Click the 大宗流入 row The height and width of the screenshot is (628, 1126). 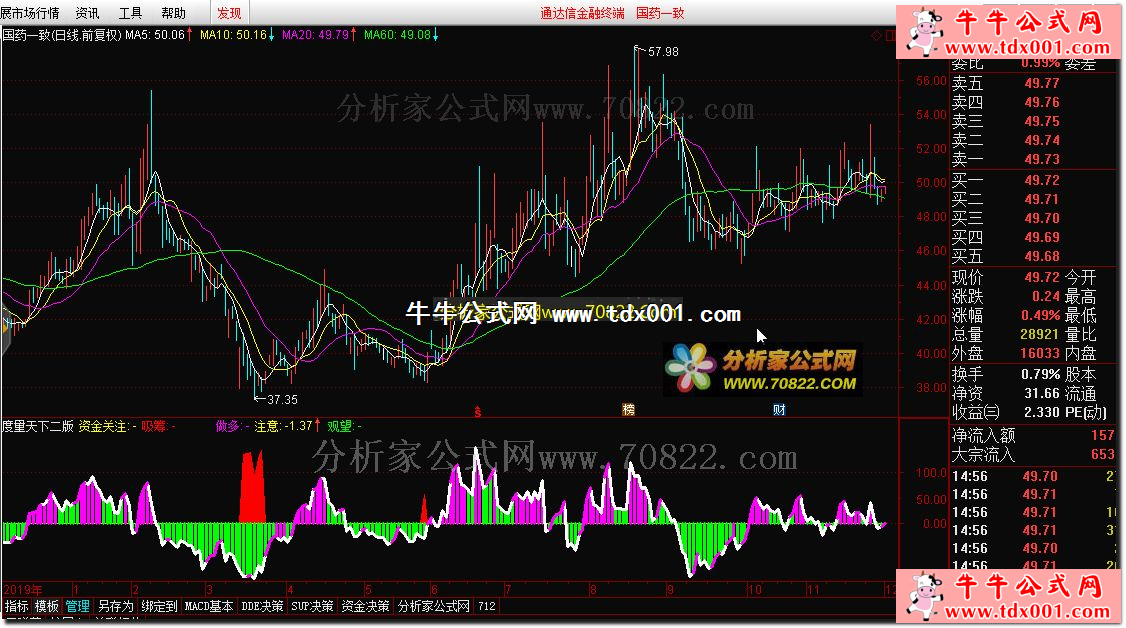coord(1033,454)
